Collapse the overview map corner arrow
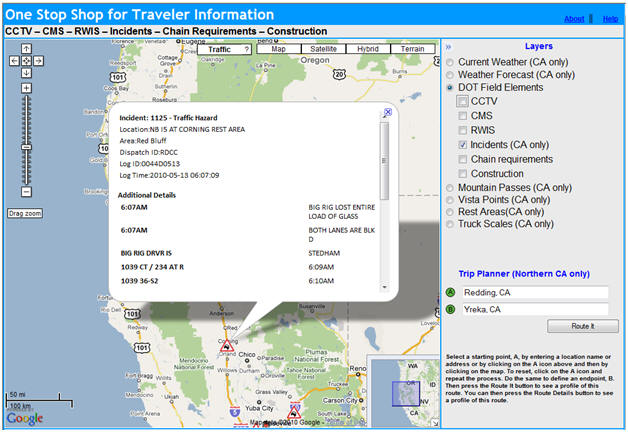 coord(435,423)
